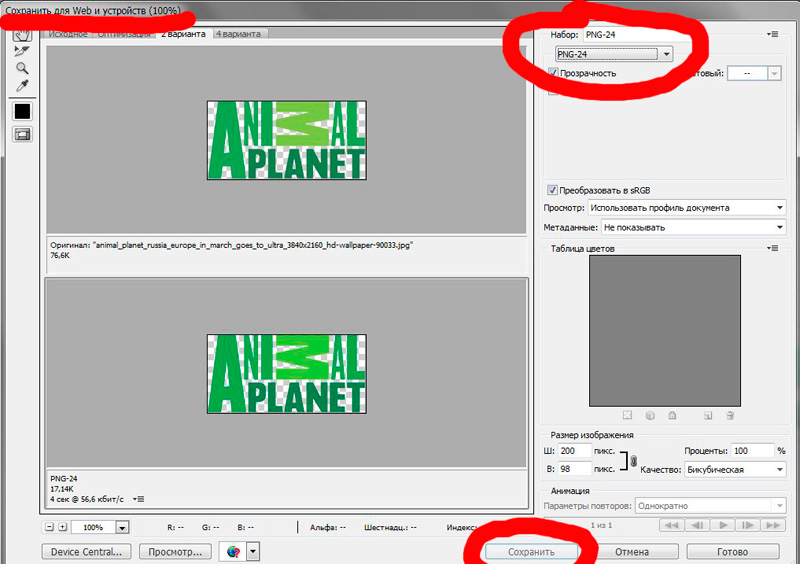Click the constrain proportions link icon
The image size is (800, 564).
(x=633, y=460)
